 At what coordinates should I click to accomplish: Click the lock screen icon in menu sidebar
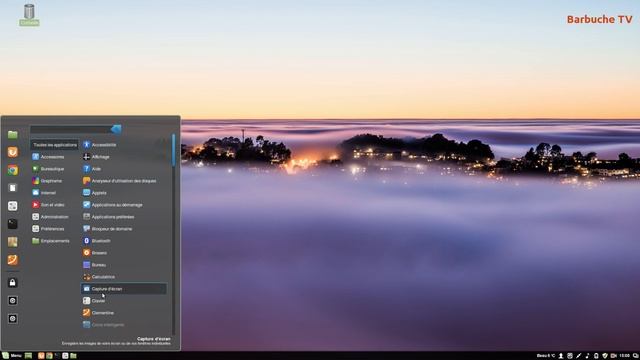(x=13, y=282)
